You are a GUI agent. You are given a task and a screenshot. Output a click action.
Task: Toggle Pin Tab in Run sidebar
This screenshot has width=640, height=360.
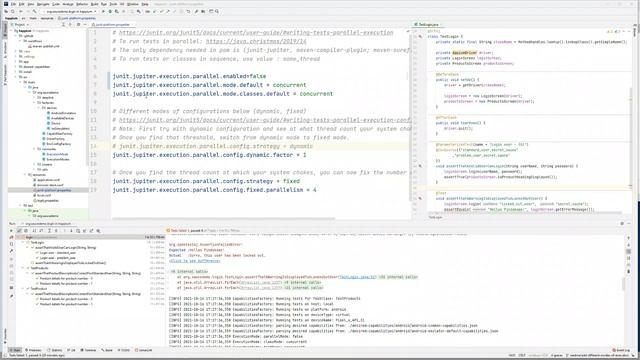[x=11, y=296]
